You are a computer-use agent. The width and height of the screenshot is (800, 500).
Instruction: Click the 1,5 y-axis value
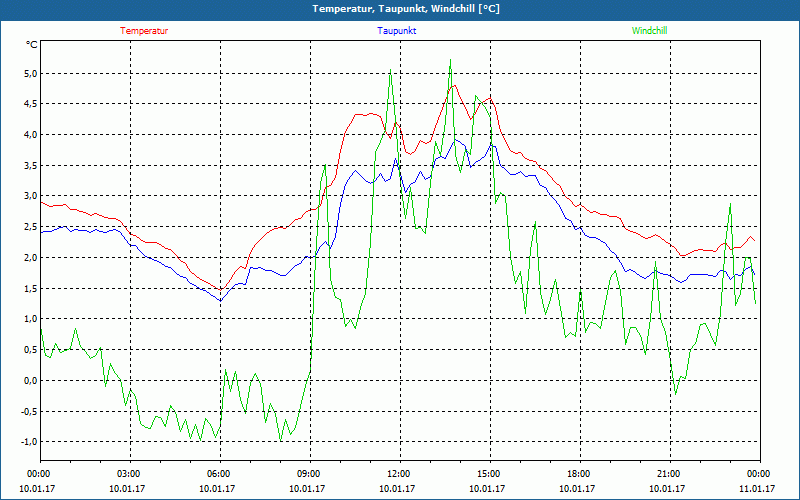point(31,288)
